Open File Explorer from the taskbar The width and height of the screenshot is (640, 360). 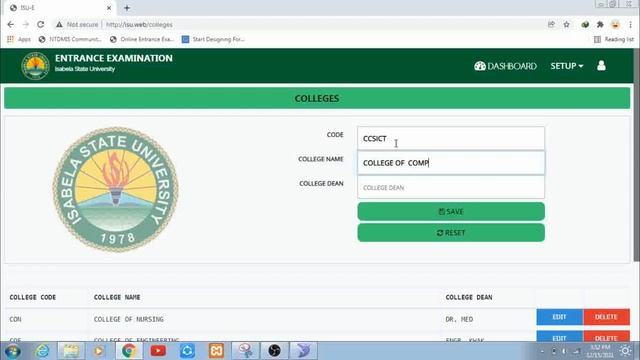tap(71, 351)
